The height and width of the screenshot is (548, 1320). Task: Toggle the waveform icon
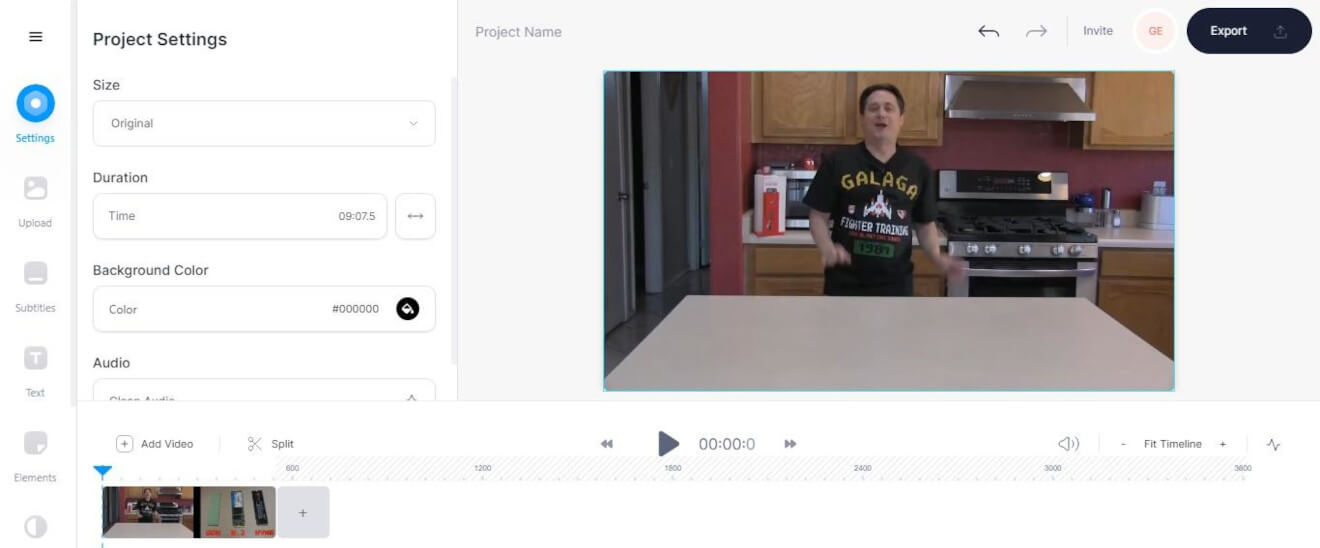pyautogui.click(x=1273, y=444)
